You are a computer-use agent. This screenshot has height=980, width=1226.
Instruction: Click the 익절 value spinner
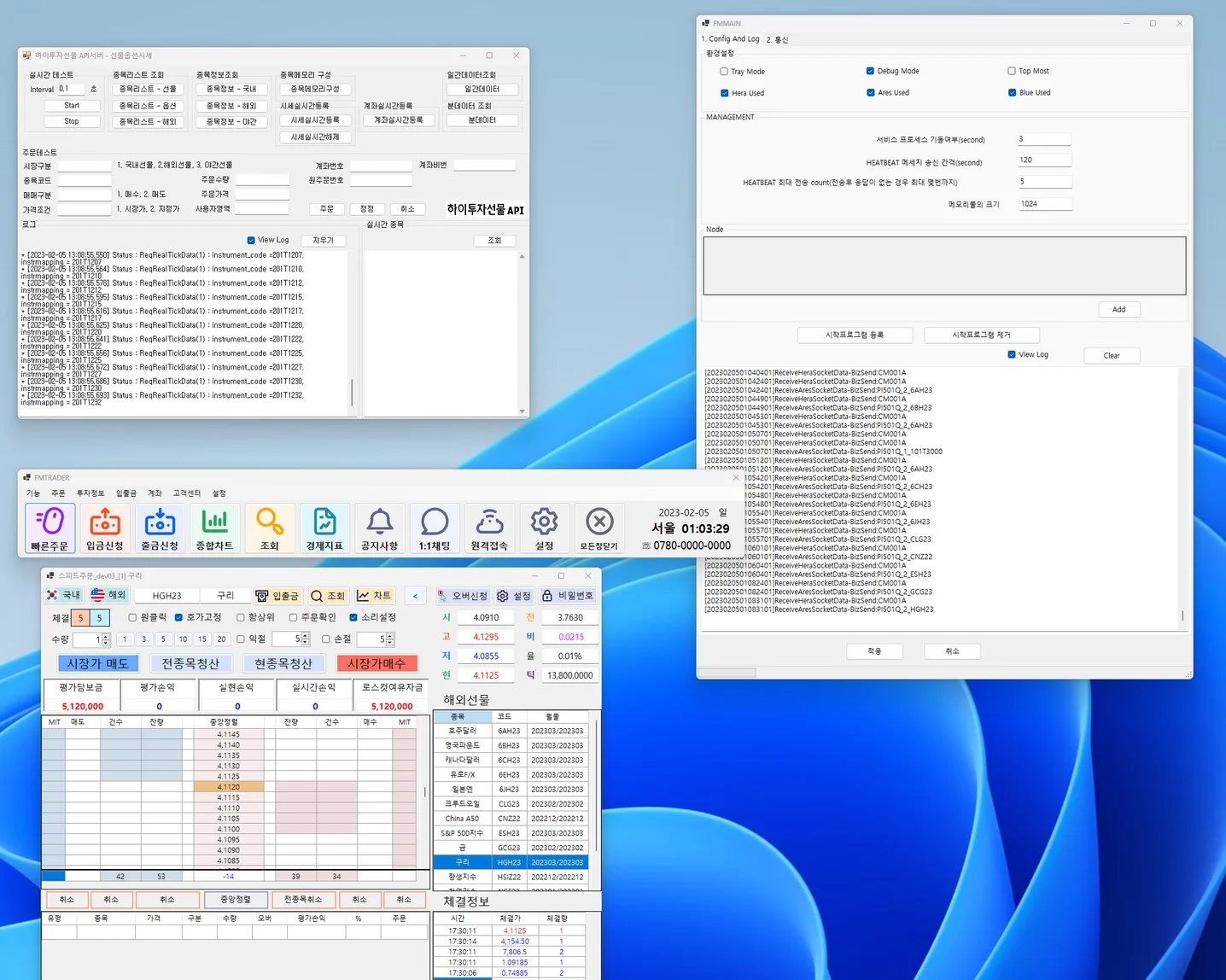(x=306, y=639)
